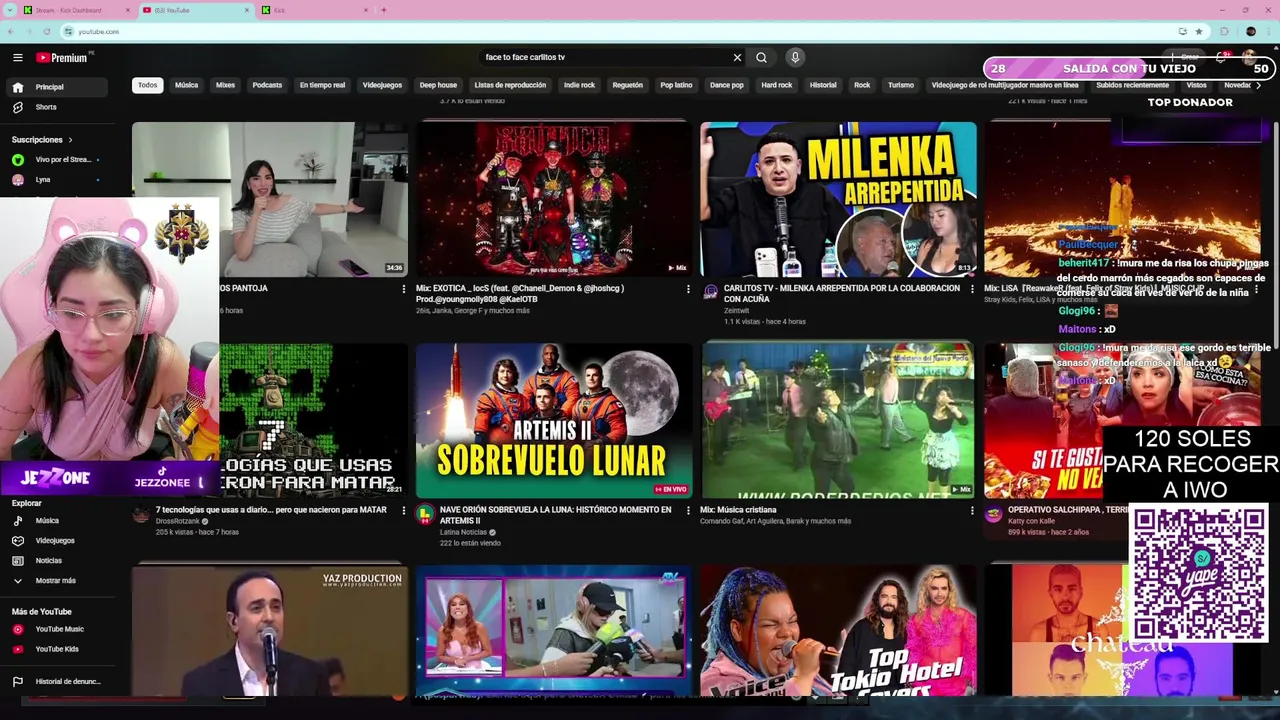Go back with the browser back arrow
This screenshot has height=720, width=1280.
12,31
